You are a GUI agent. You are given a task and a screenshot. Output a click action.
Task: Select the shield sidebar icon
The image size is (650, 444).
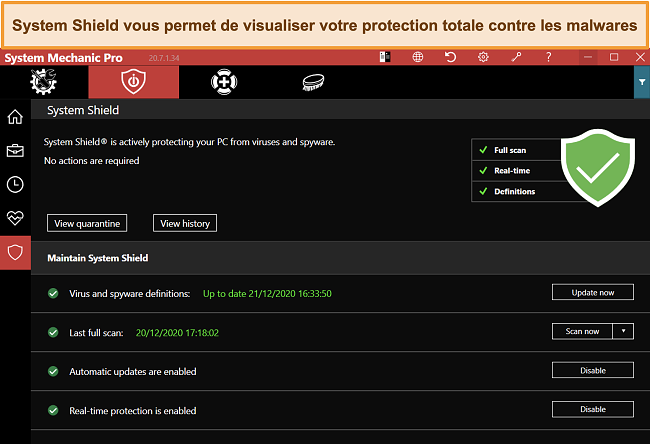(x=15, y=252)
